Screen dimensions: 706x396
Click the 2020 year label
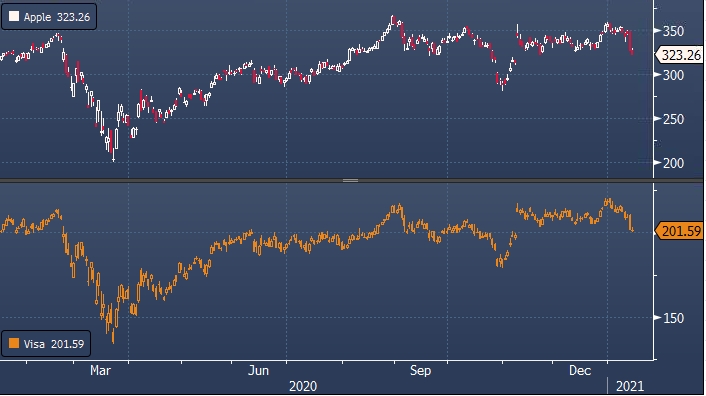click(303, 386)
